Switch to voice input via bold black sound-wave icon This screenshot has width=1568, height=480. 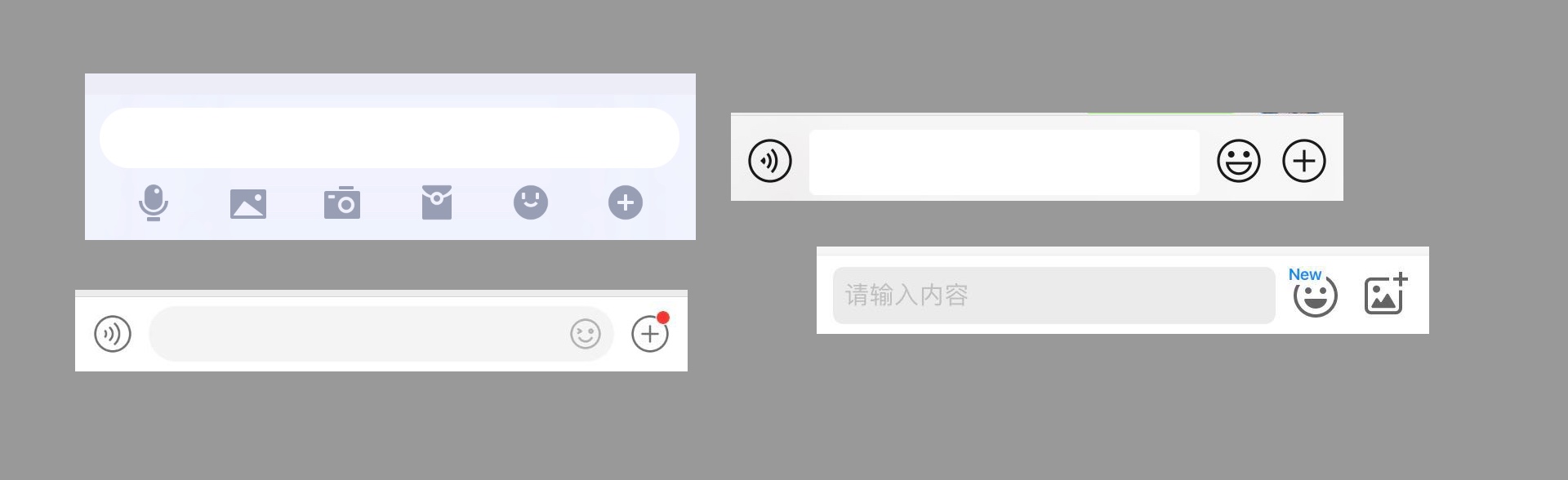(x=770, y=161)
